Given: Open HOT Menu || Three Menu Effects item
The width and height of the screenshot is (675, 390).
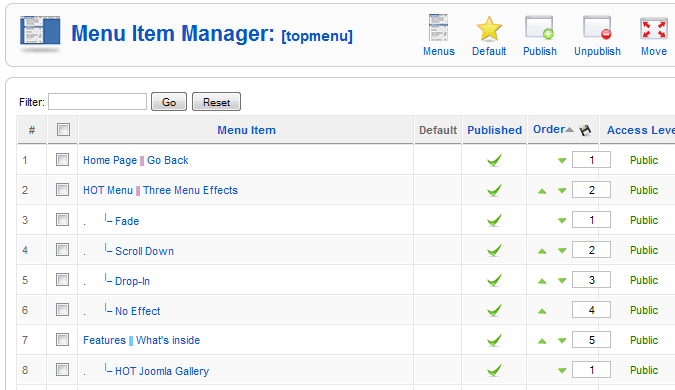Looking at the screenshot, I should click(x=160, y=190).
